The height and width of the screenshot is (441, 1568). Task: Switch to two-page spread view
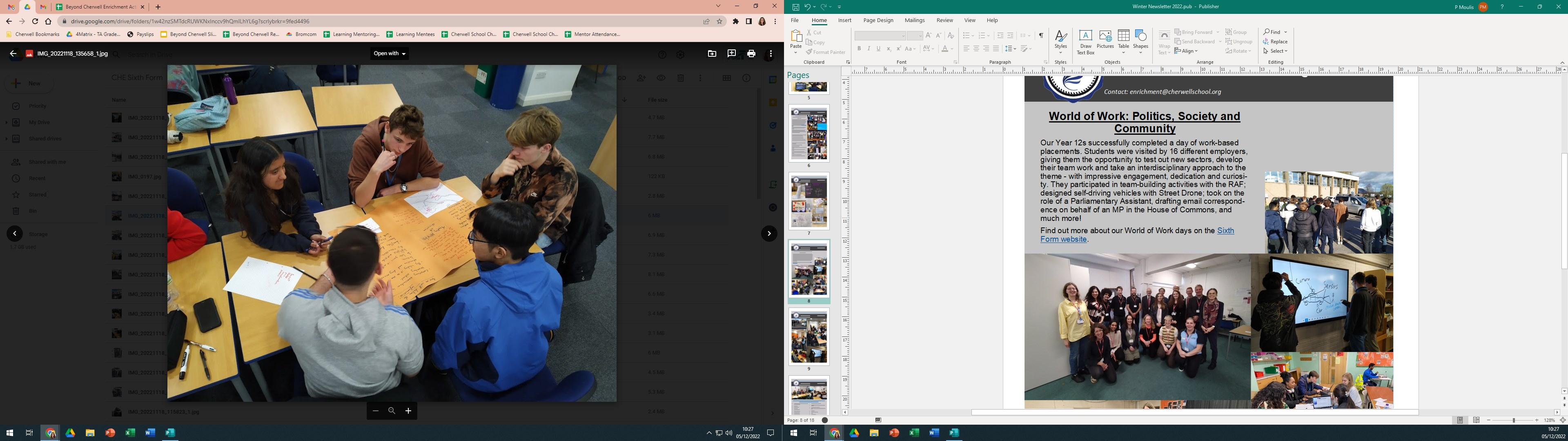point(1477,420)
